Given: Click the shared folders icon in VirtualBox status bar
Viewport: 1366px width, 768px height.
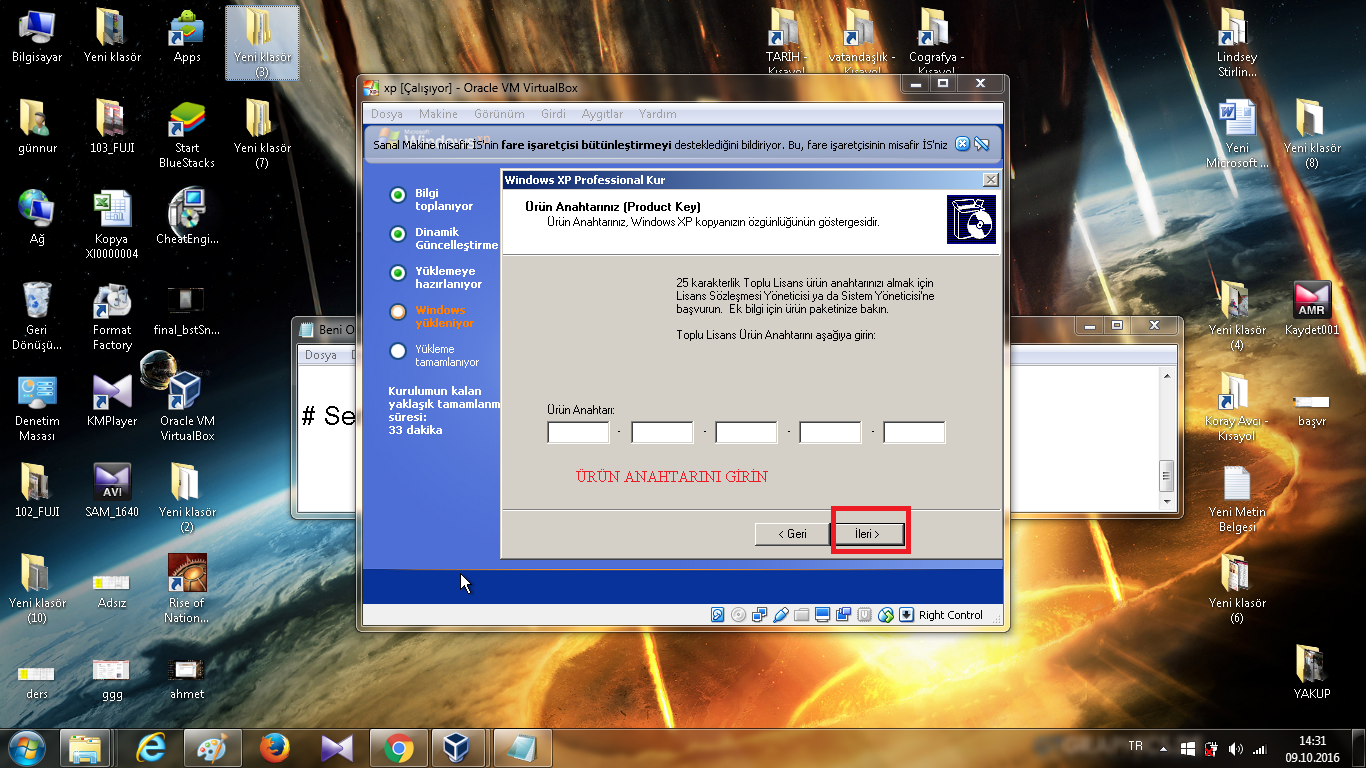Looking at the screenshot, I should [802, 615].
